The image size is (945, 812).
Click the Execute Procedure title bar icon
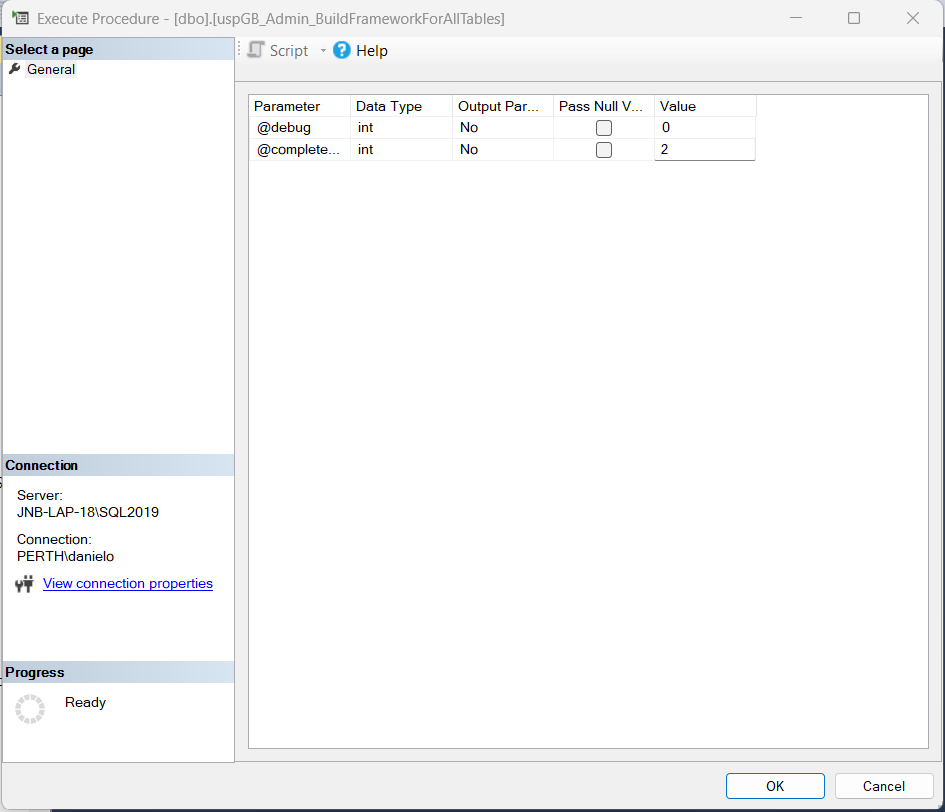tap(20, 17)
